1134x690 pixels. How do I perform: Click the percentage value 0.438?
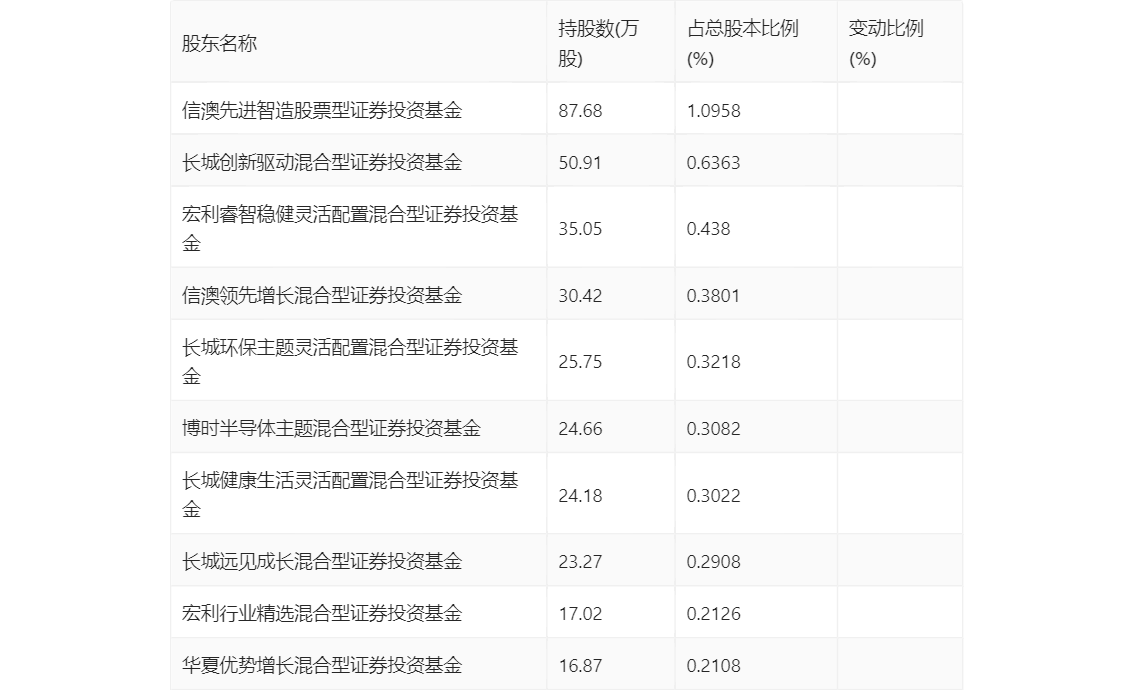pos(708,229)
